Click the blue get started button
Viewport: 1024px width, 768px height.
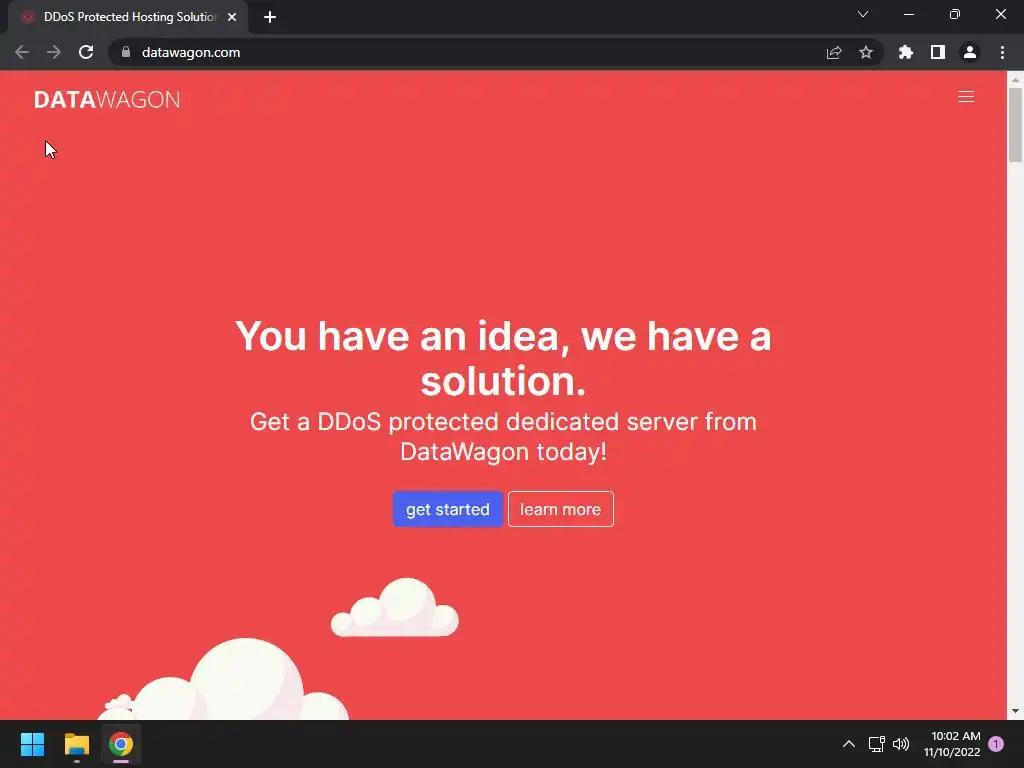[x=447, y=509]
